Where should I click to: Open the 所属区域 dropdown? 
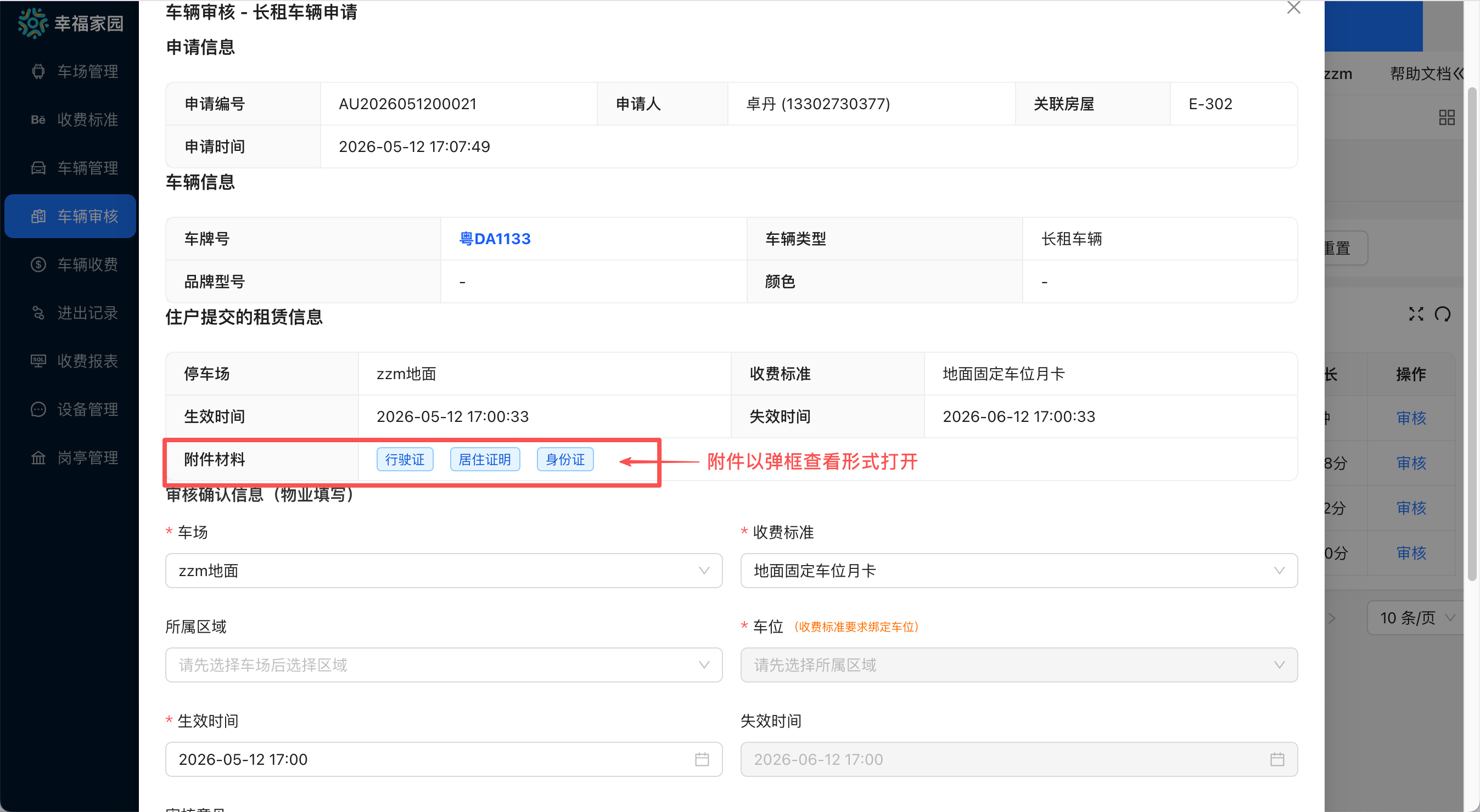coord(444,664)
